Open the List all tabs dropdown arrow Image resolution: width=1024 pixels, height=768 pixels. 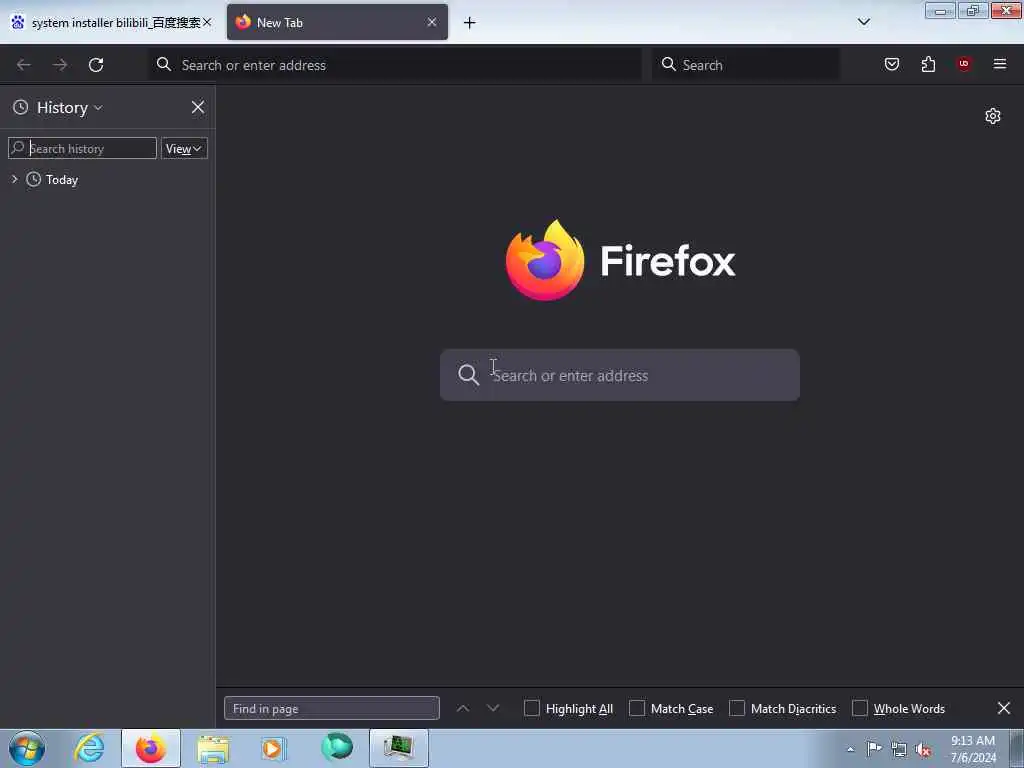863,22
